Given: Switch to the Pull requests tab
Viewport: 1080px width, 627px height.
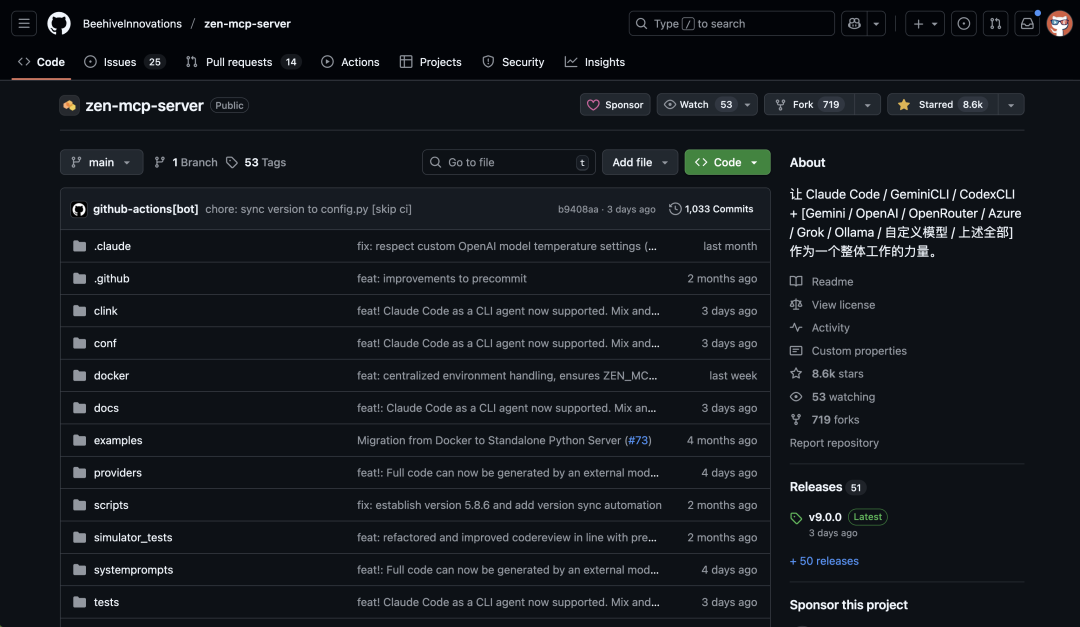Looking at the screenshot, I should pyautogui.click(x=243, y=62).
